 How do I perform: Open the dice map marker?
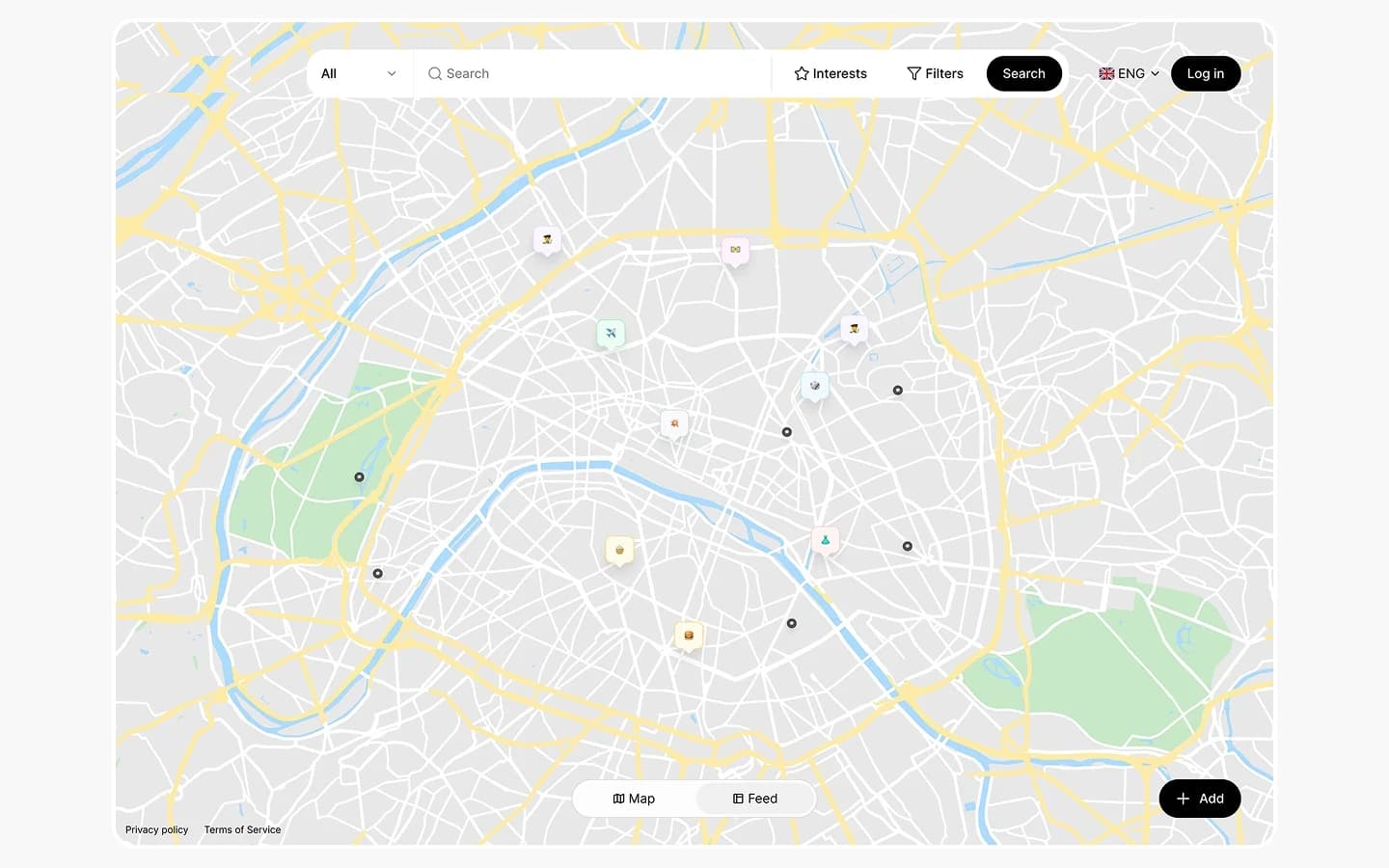coord(815,386)
